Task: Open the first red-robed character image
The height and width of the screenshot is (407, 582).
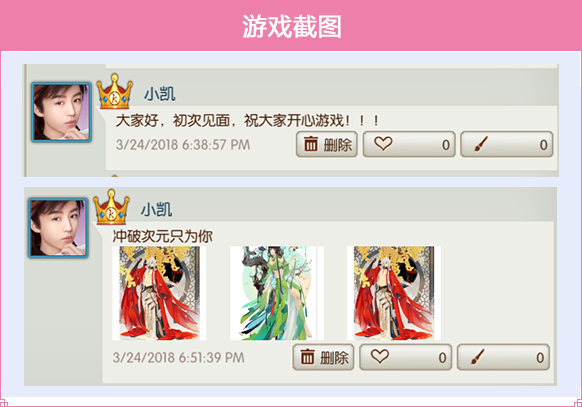Action: [159, 293]
